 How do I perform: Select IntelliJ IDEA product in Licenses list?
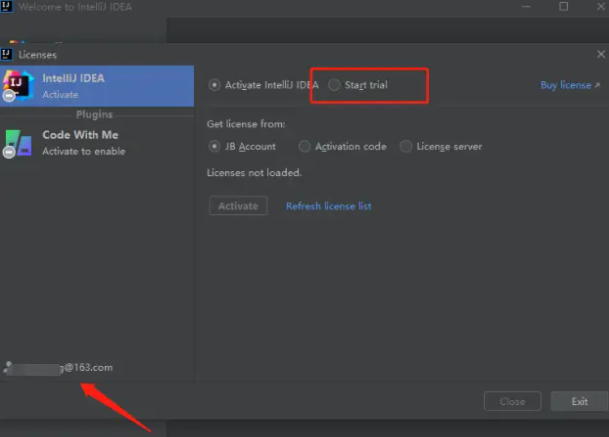(97, 86)
